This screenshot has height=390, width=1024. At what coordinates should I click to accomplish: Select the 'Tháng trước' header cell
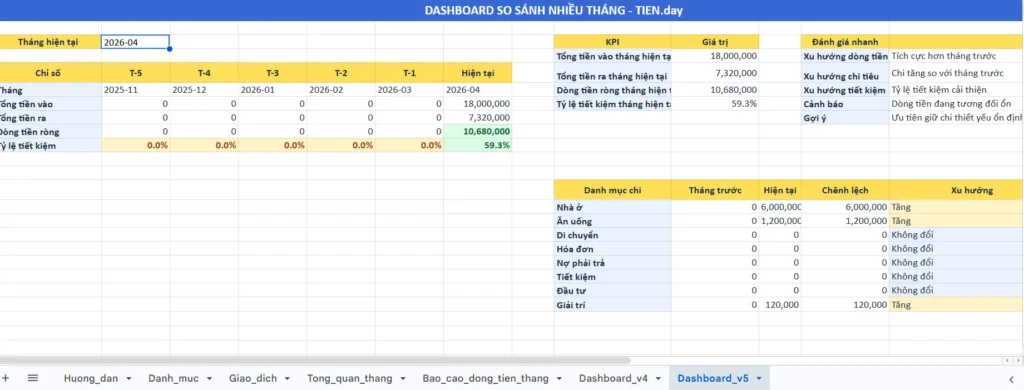click(715, 190)
